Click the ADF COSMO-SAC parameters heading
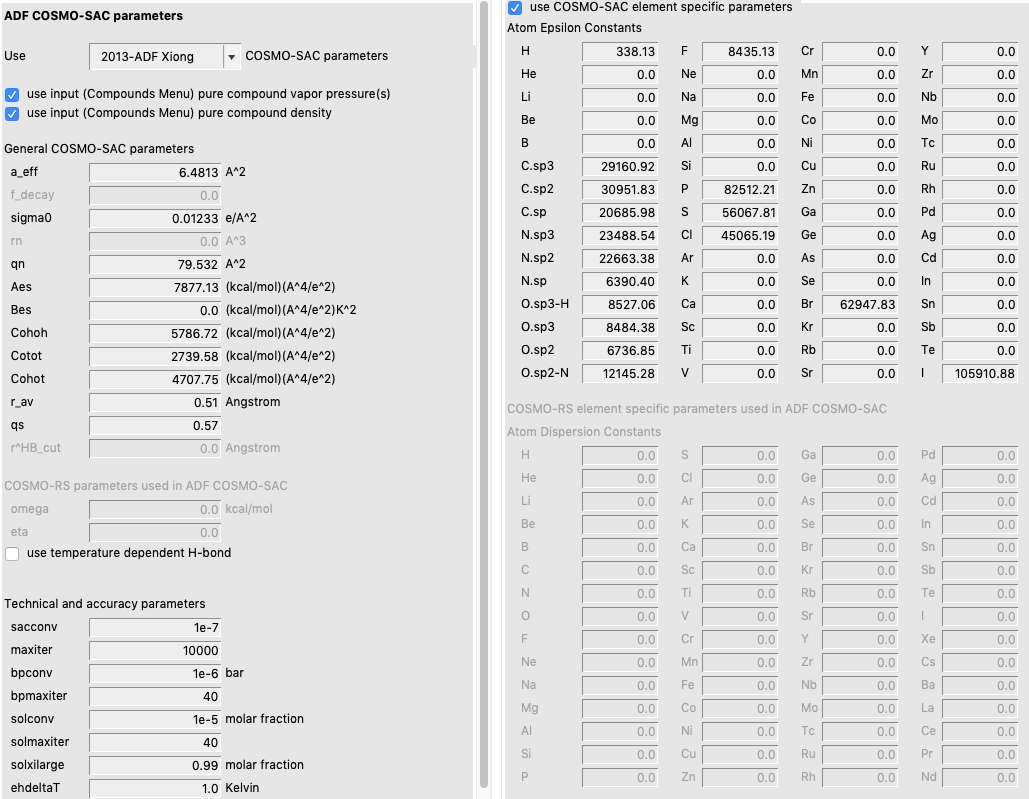 point(93,16)
